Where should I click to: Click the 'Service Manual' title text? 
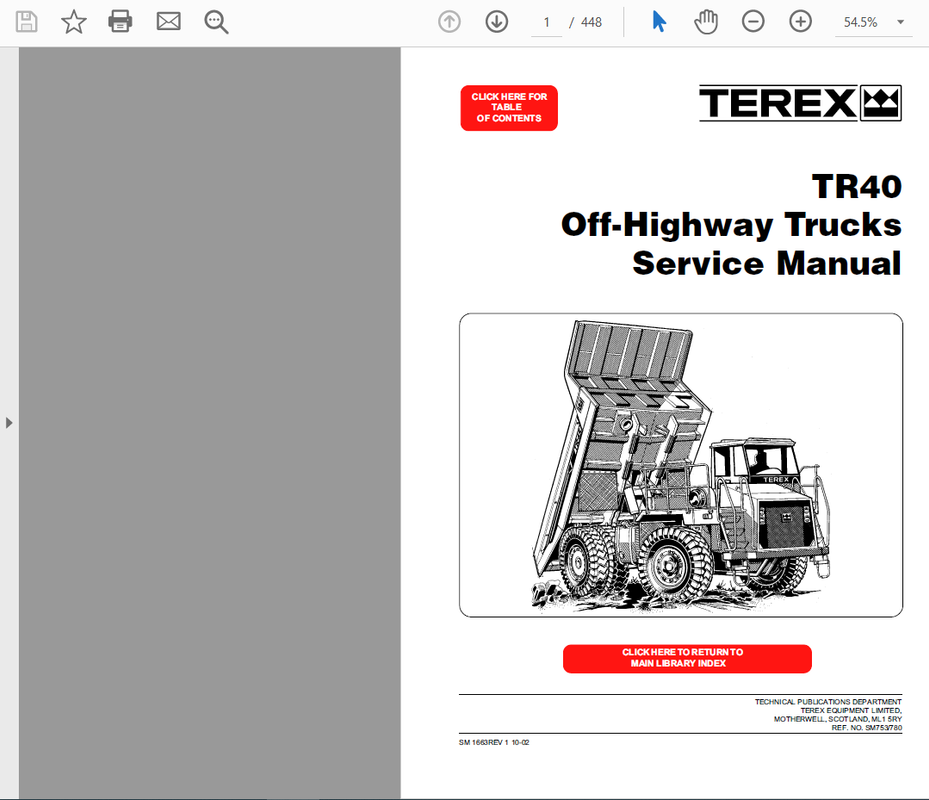[x=767, y=263]
